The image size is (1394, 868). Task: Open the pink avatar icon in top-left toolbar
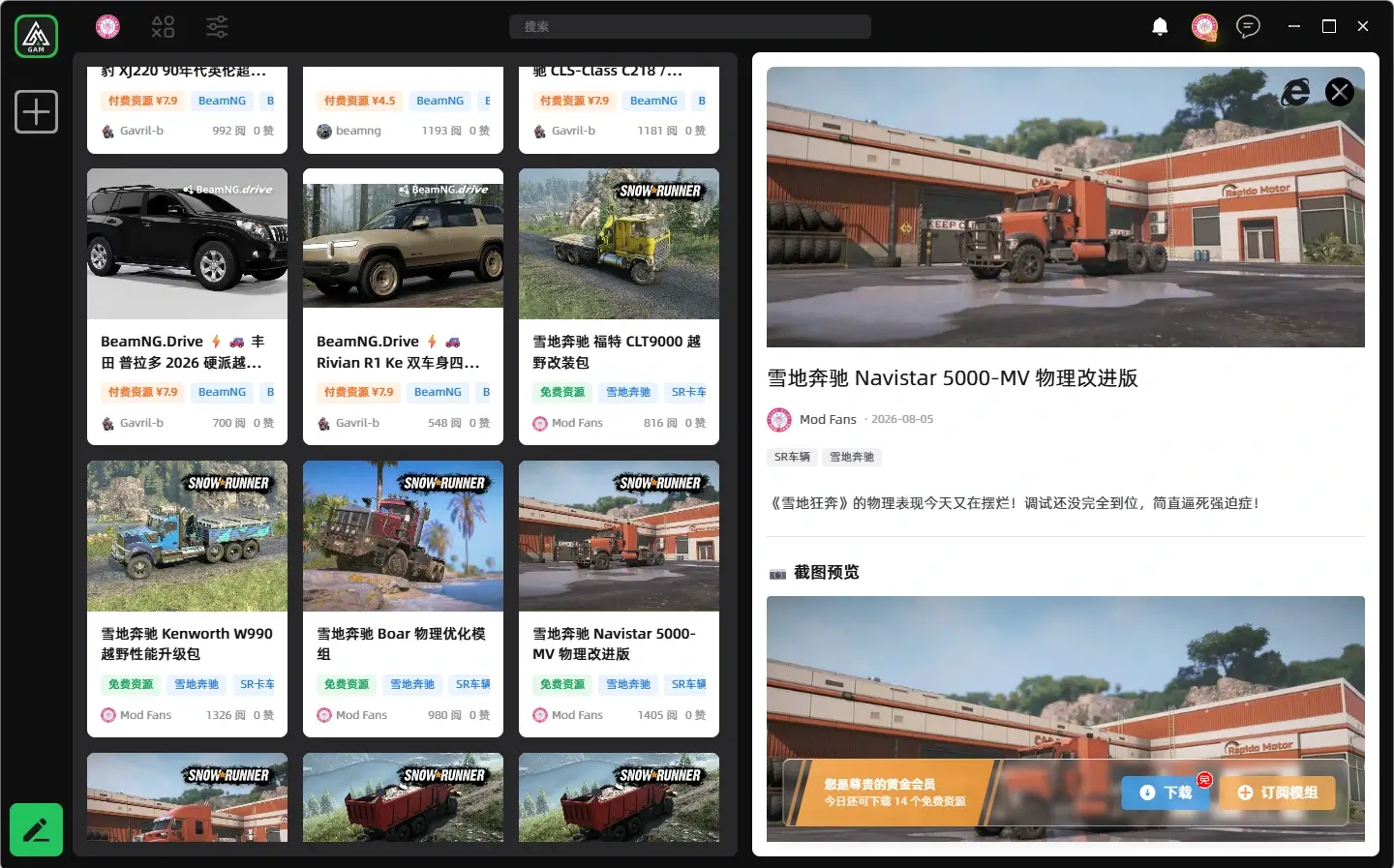point(107,26)
